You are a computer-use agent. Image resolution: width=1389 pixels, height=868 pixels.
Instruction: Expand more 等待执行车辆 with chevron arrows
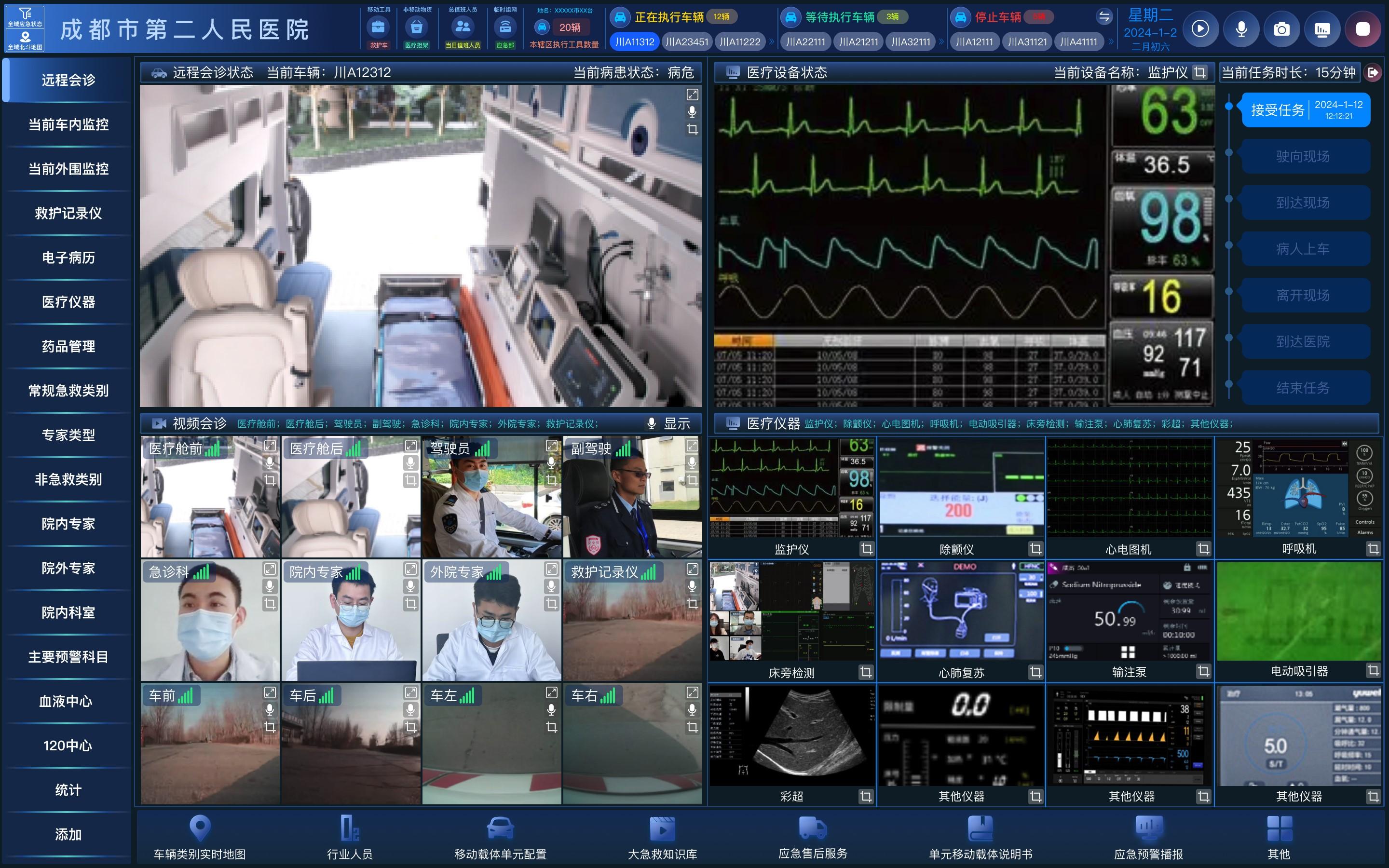[x=941, y=42]
